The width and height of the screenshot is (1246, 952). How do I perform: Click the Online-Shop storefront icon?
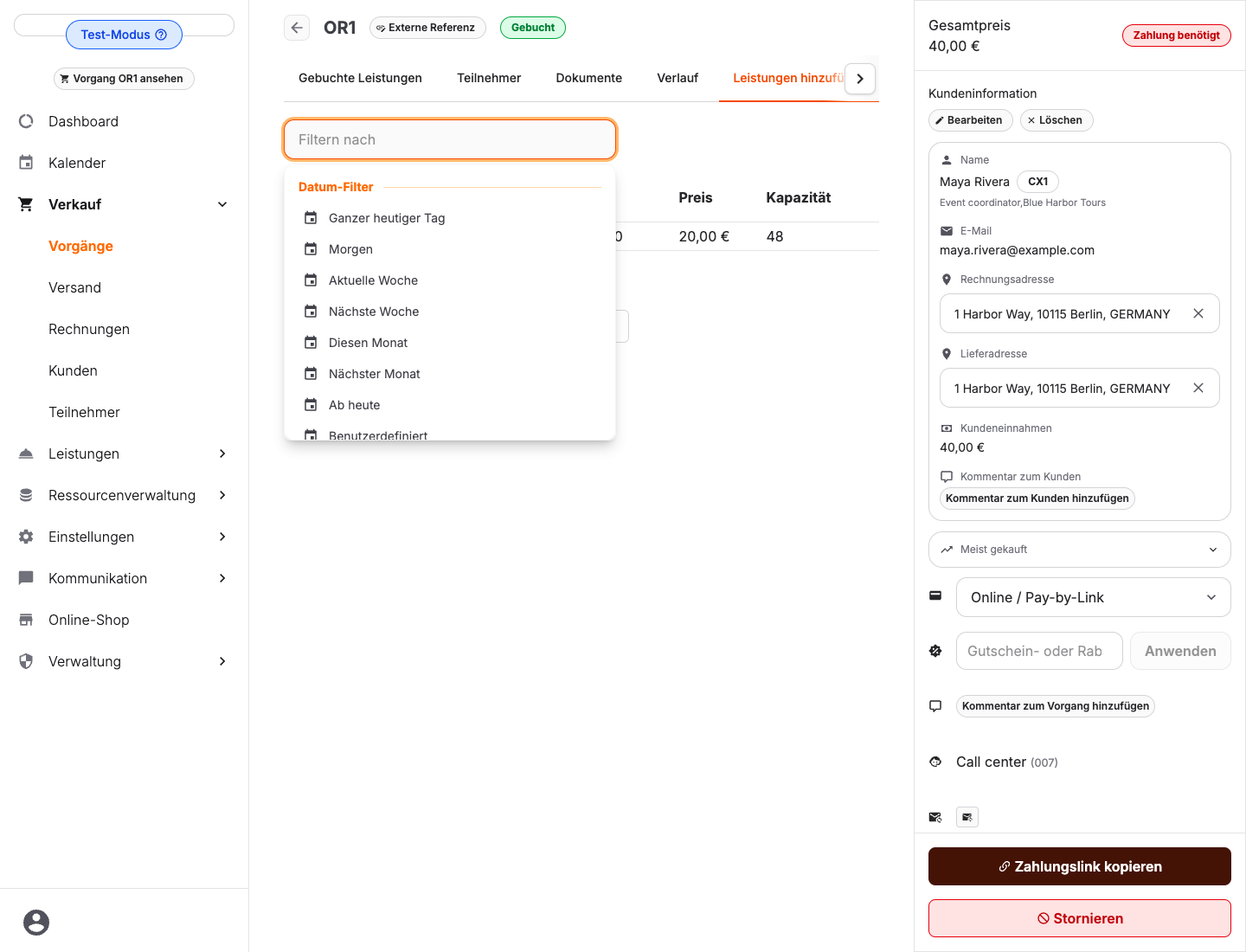26,620
